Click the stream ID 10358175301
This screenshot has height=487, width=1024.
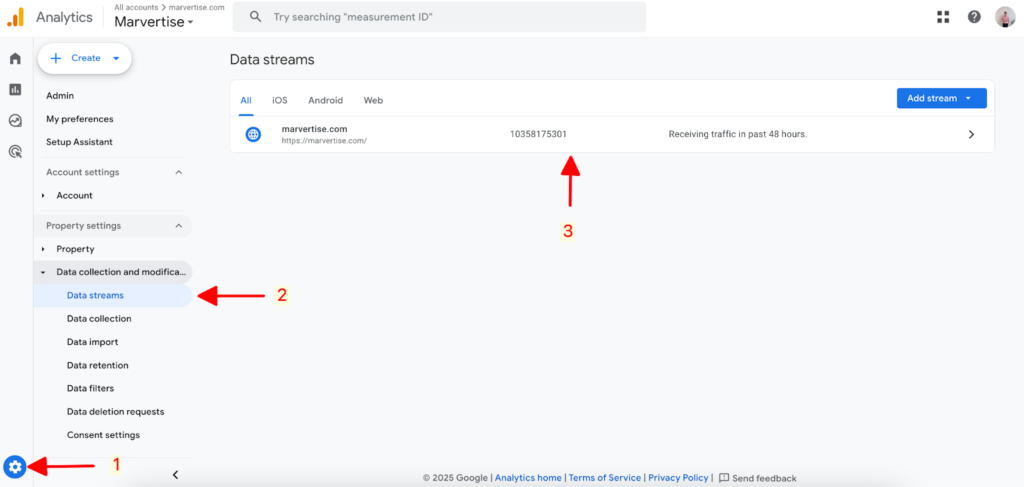point(538,134)
